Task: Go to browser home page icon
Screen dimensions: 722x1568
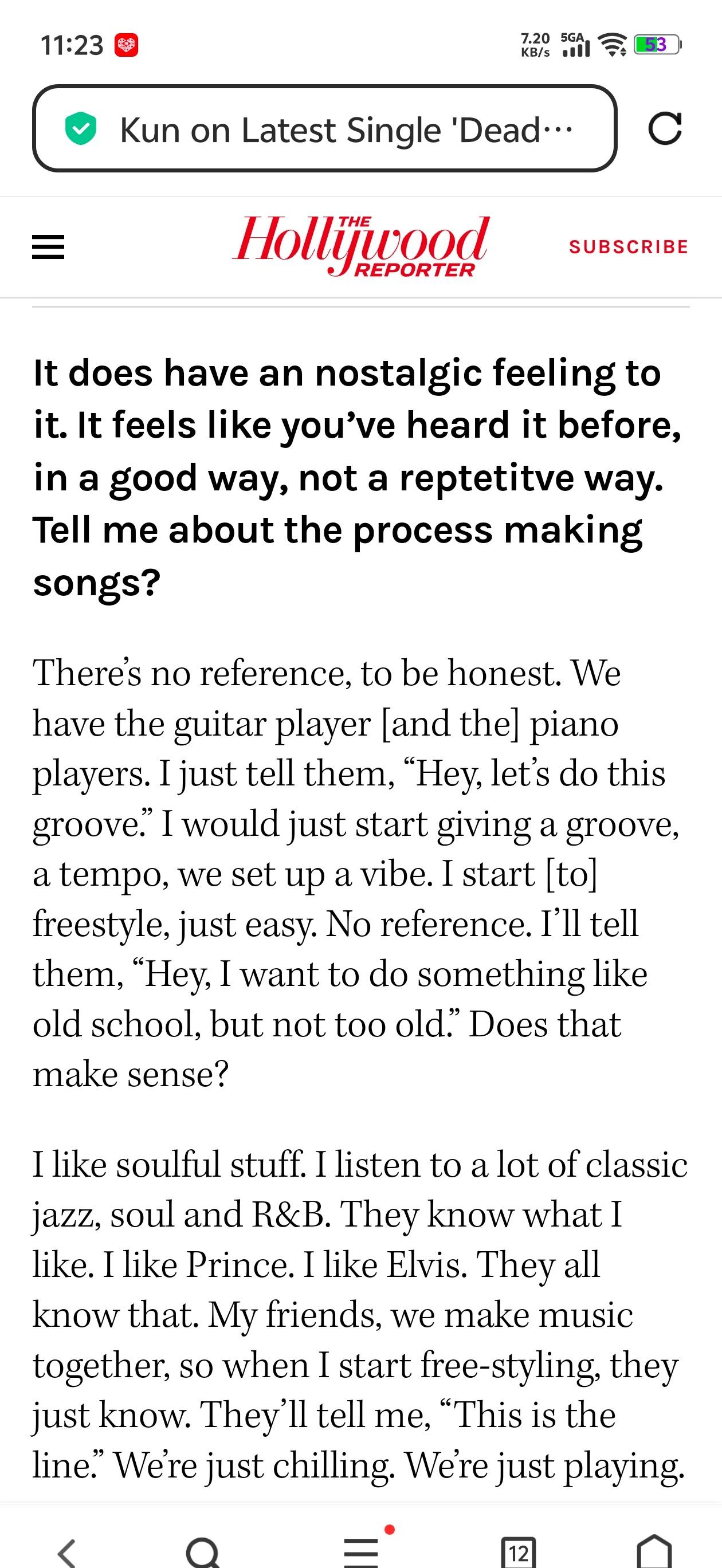Action: pyautogui.click(x=654, y=1551)
